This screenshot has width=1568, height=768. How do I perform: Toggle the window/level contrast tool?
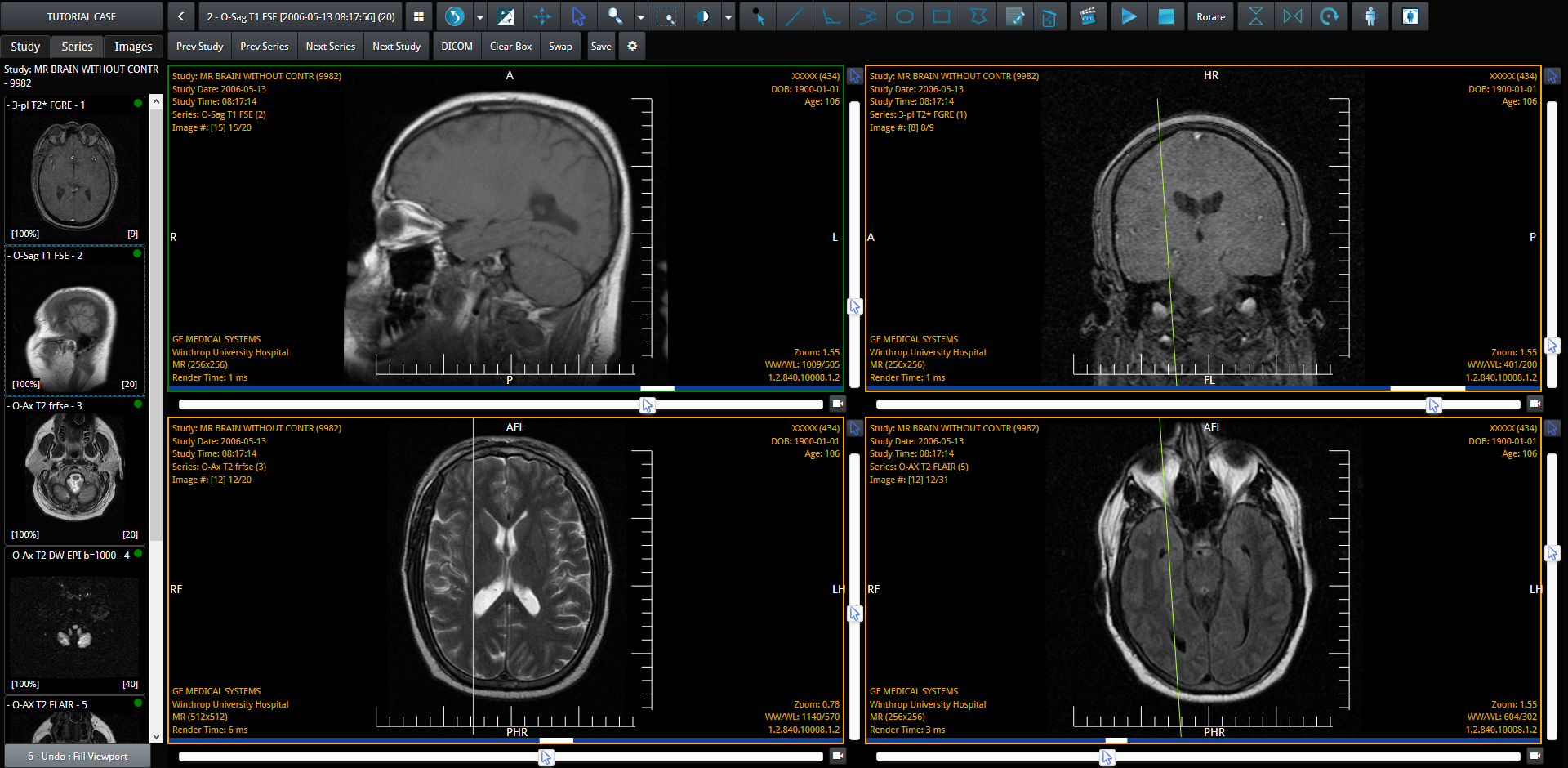[702, 16]
